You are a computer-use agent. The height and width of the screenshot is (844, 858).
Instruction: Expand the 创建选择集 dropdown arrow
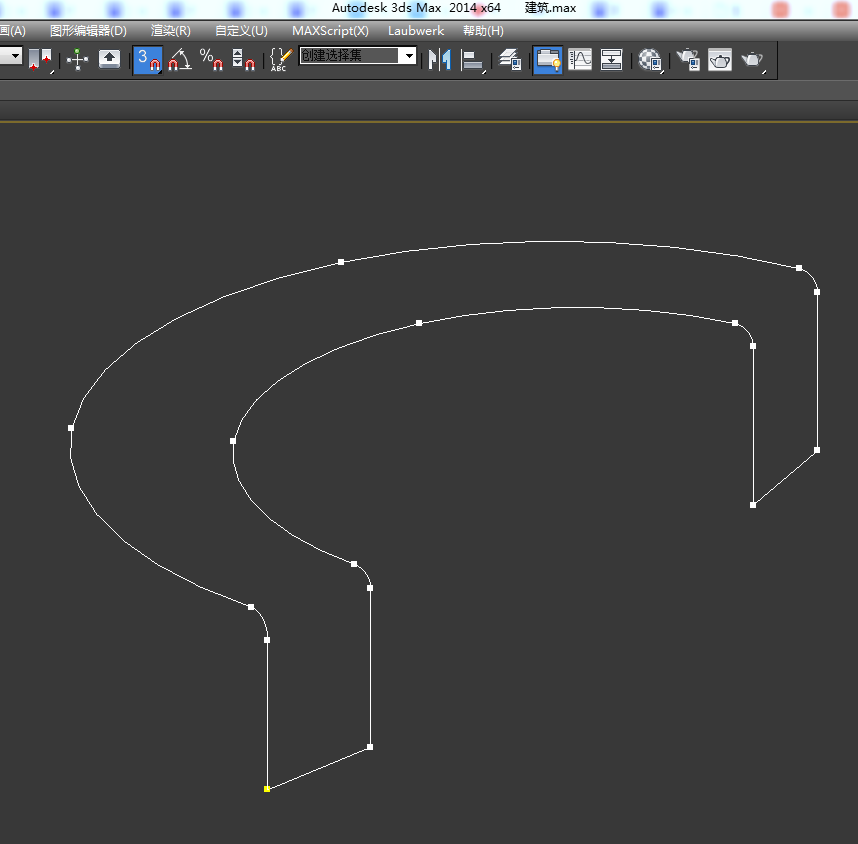(409, 56)
